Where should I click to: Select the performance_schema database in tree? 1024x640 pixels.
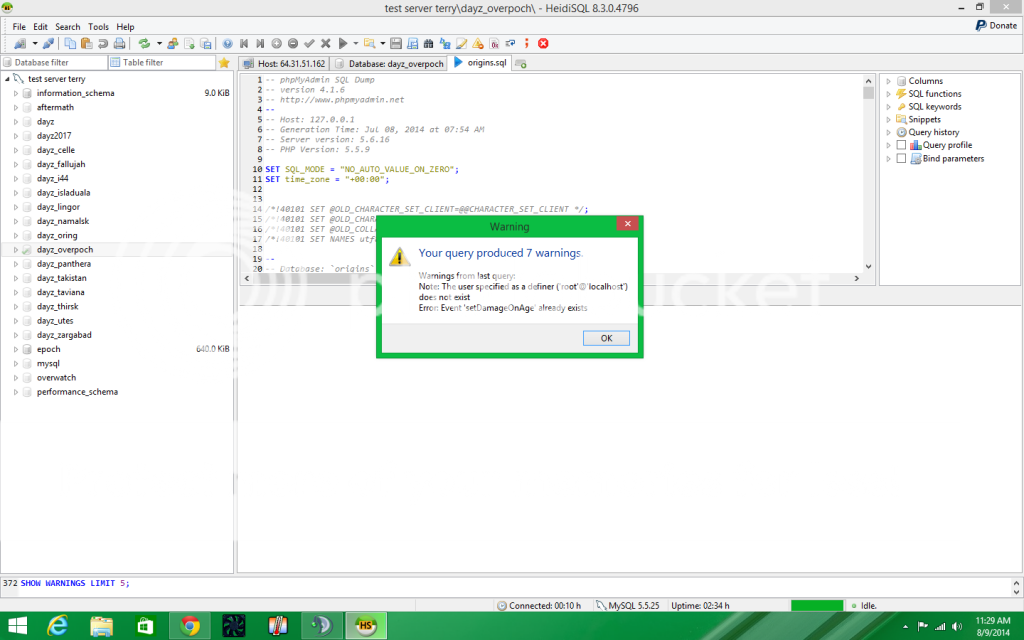77,392
